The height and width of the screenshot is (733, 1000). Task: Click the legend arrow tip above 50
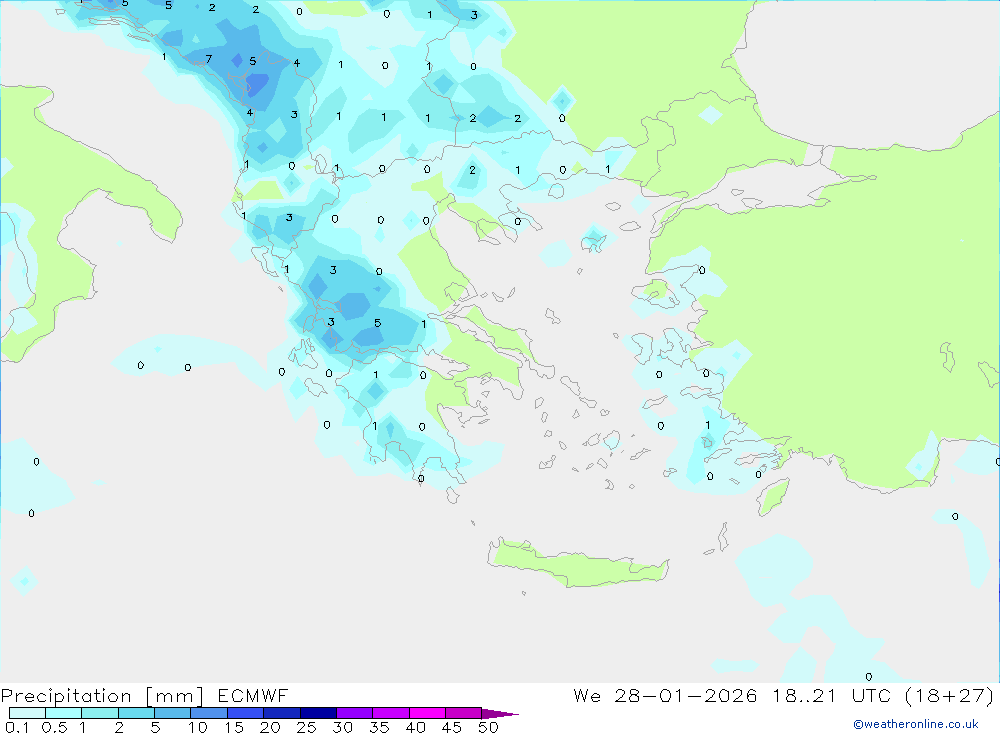pos(501,714)
